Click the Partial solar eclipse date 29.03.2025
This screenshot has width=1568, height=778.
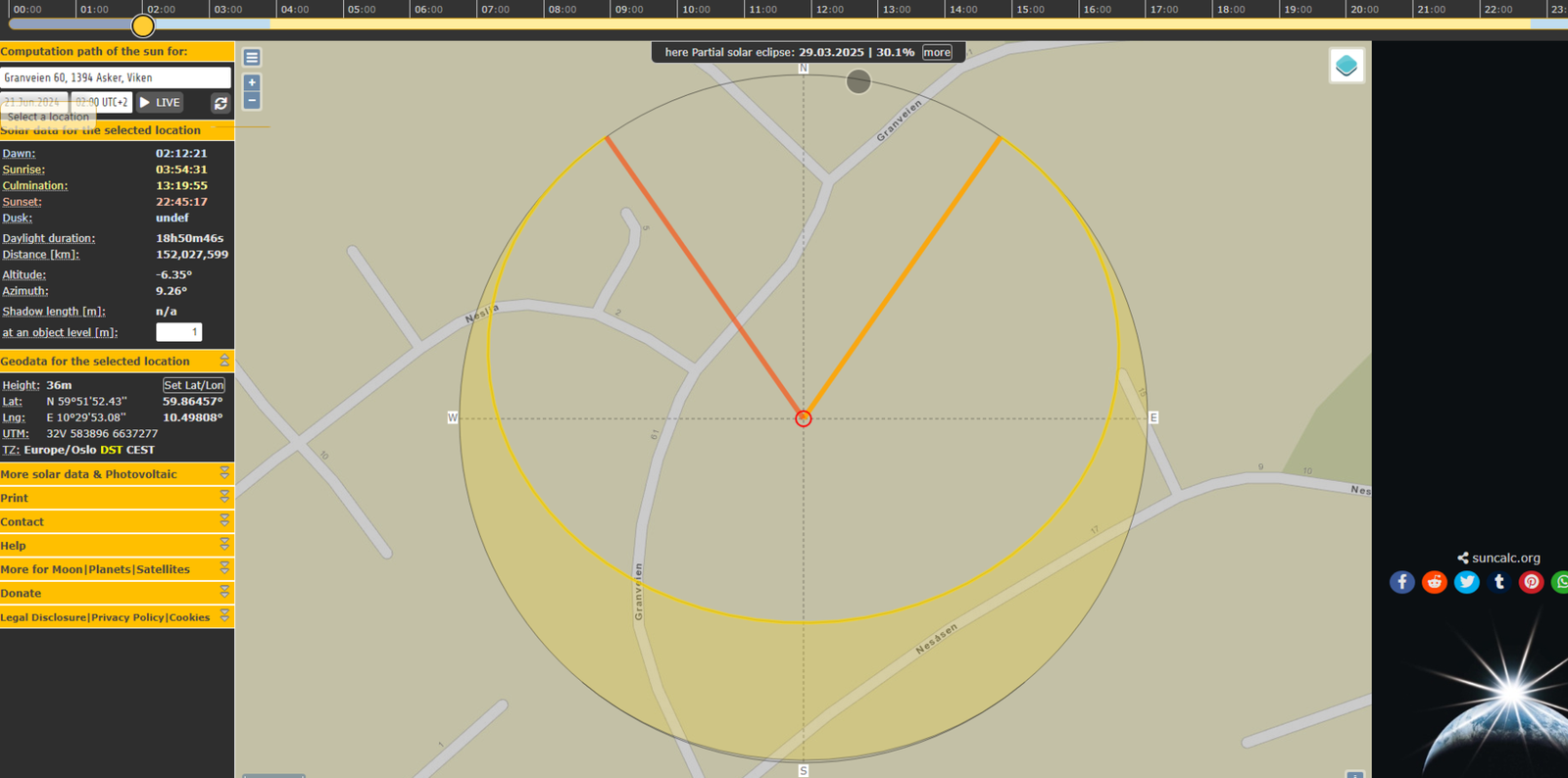point(831,53)
